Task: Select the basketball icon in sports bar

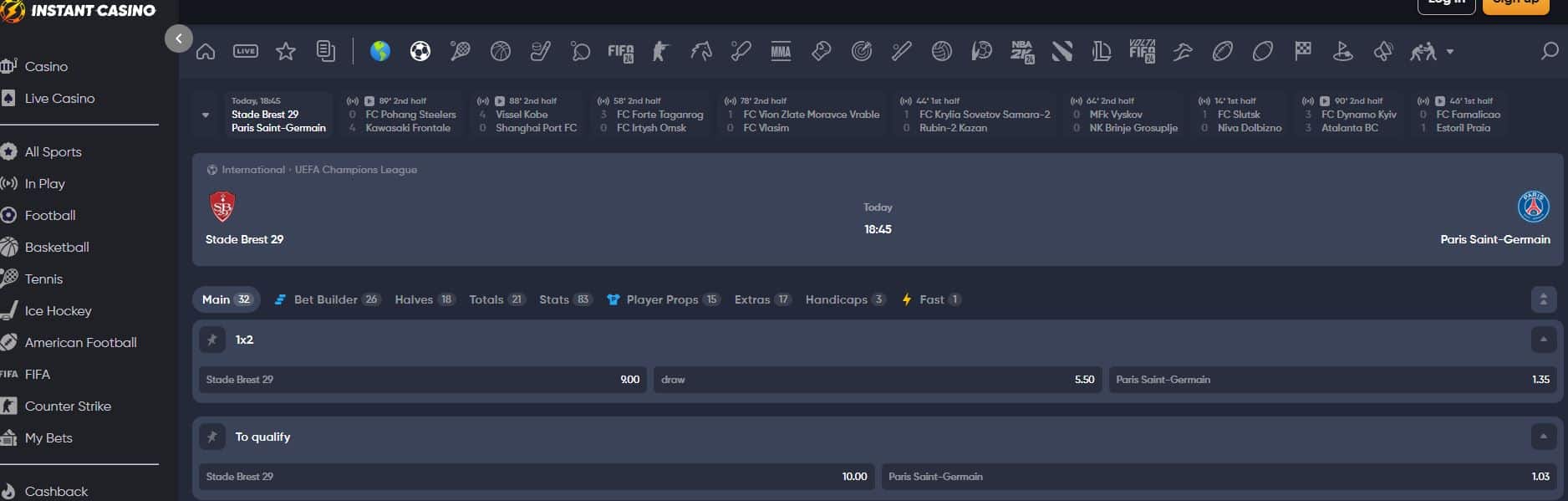Action: [501, 52]
